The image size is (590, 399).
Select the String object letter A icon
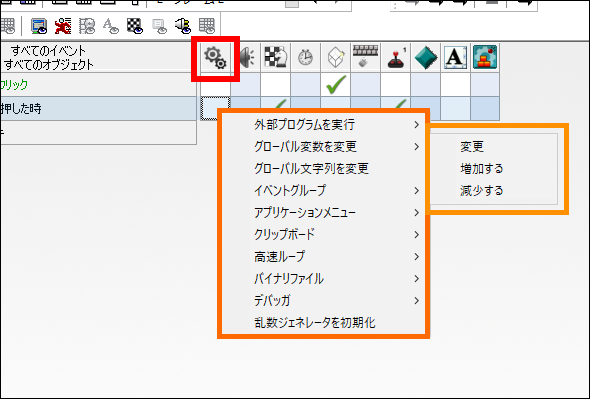pos(455,57)
